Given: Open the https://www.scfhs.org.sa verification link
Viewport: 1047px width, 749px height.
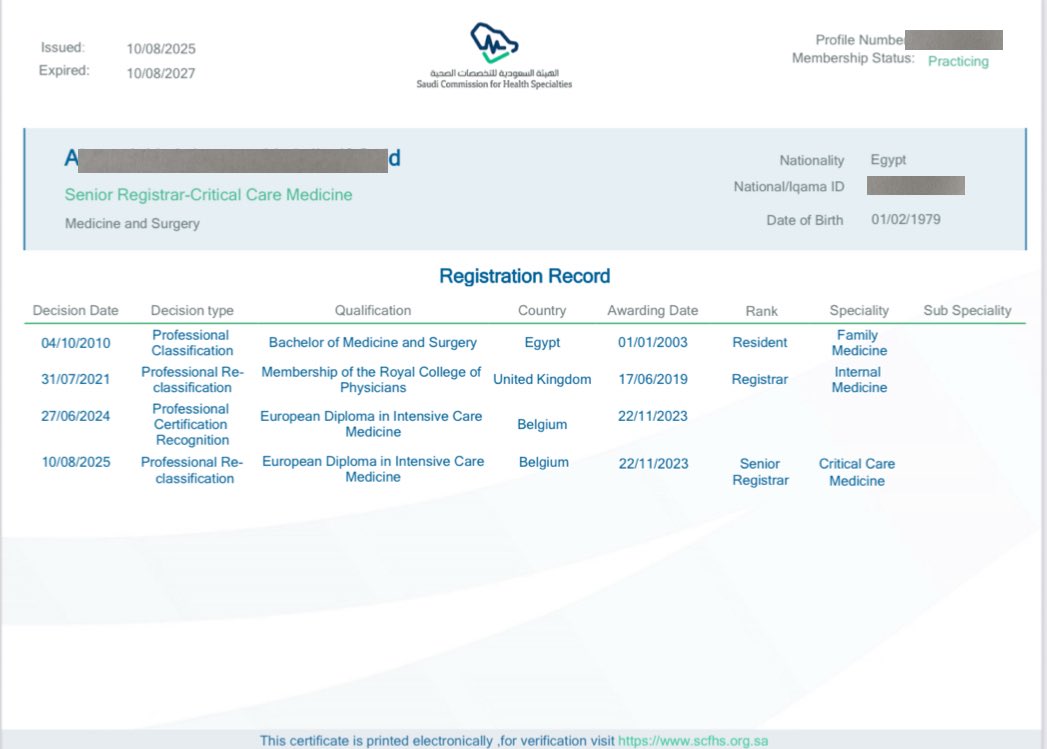Looking at the screenshot, I should point(692,741).
